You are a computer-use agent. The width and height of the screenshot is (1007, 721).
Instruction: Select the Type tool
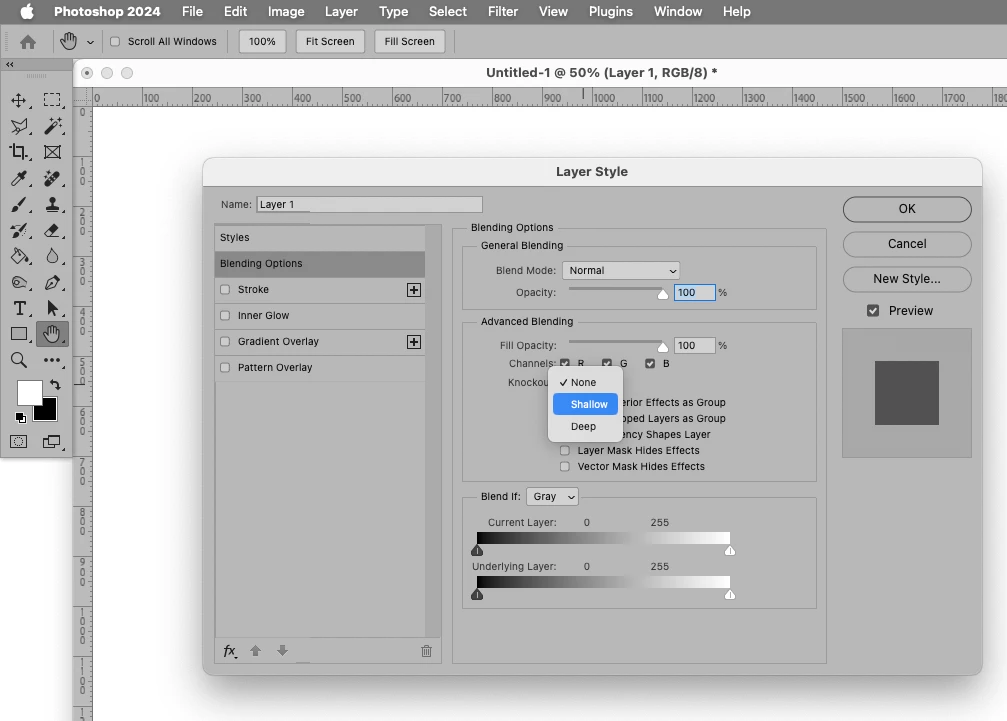point(19,308)
